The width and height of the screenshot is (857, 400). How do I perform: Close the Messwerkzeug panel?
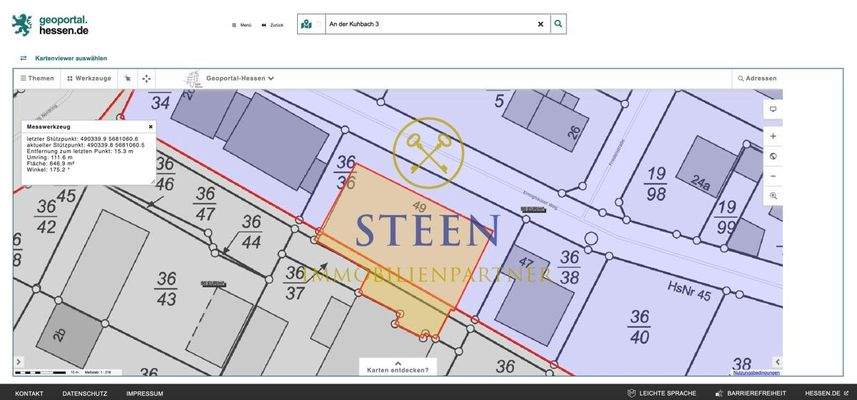[x=150, y=127]
